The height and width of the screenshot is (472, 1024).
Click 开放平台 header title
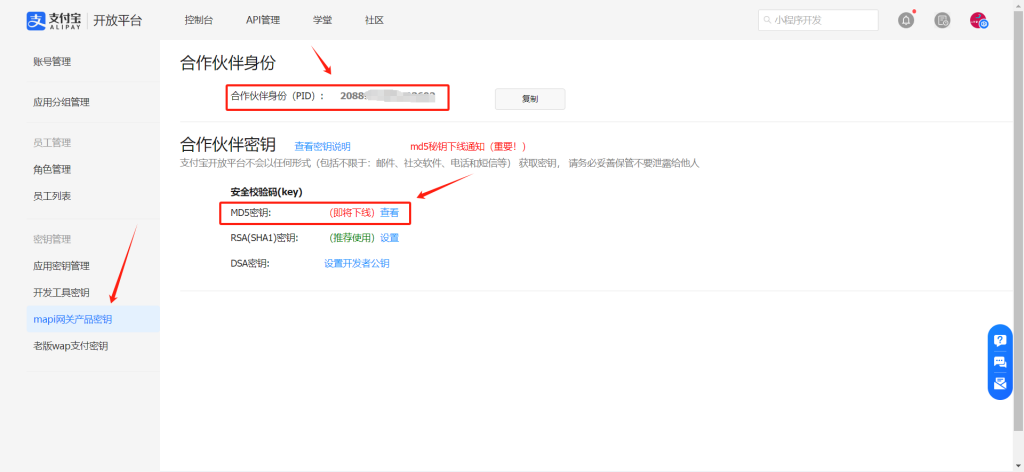tap(118, 20)
